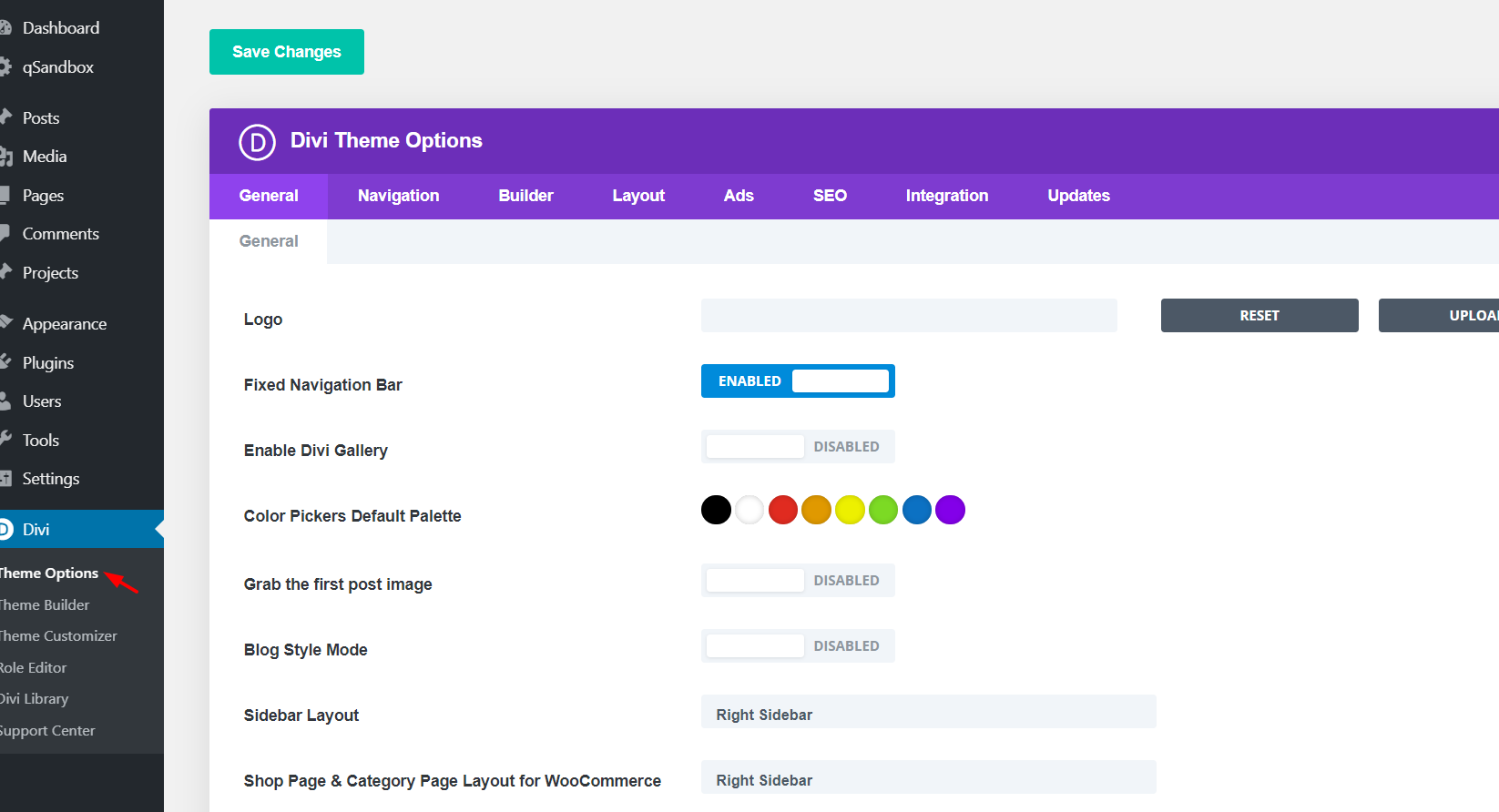The height and width of the screenshot is (812, 1499).
Task: Toggle Grab the first post image
Action: tap(798, 581)
